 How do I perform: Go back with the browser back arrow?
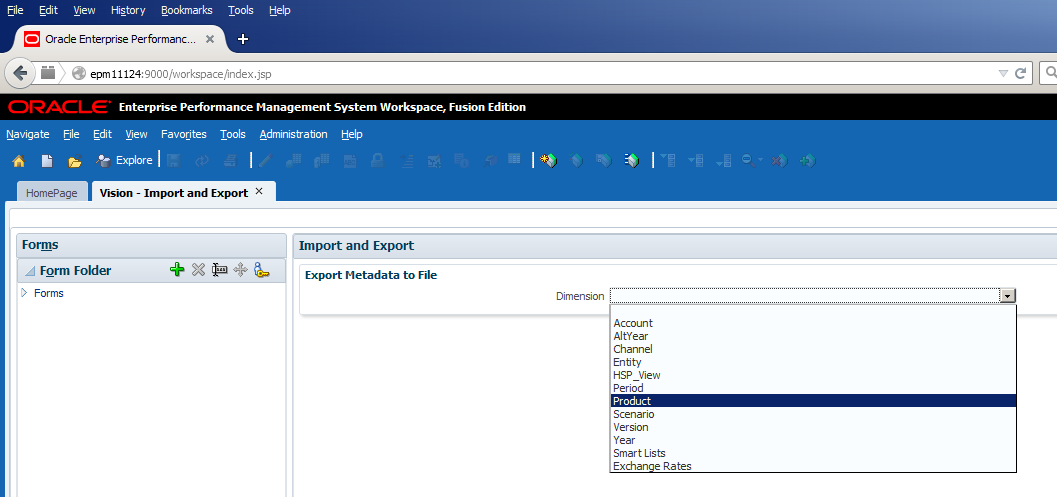point(20,73)
